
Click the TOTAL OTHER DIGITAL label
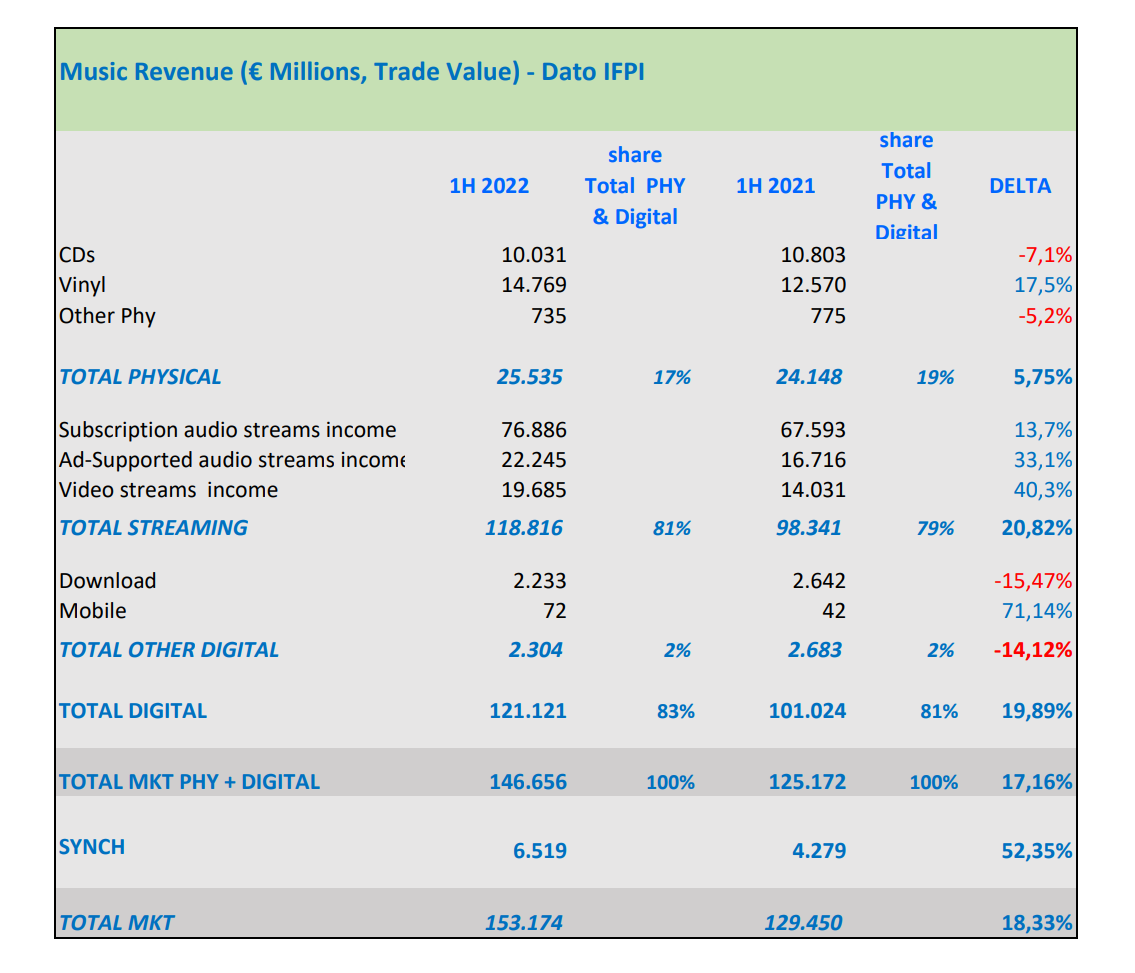pyautogui.click(x=169, y=650)
